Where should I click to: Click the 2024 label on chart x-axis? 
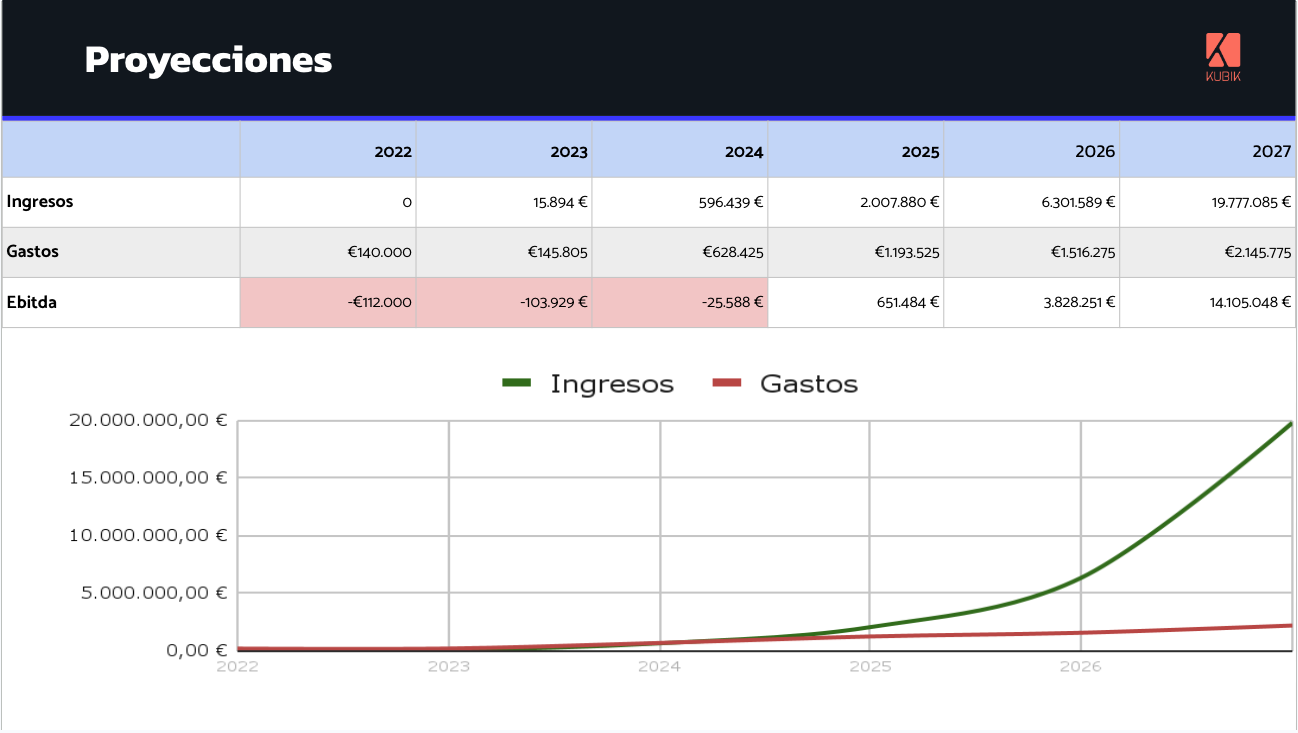point(659,666)
